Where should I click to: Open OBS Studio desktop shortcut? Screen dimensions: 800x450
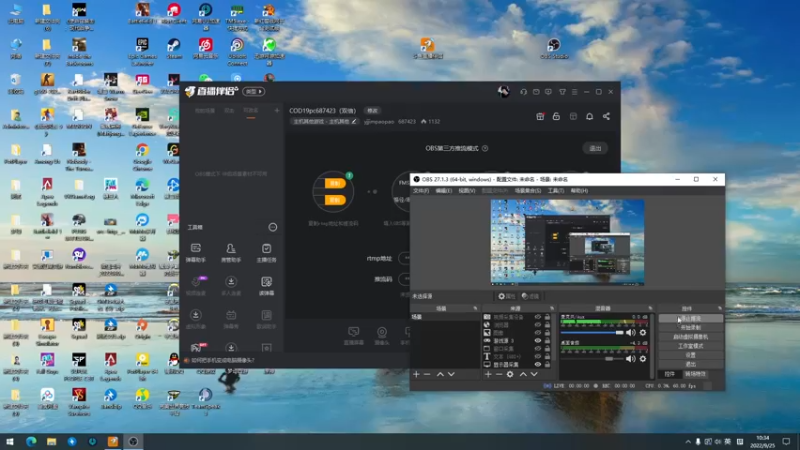(x=554, y=48)
